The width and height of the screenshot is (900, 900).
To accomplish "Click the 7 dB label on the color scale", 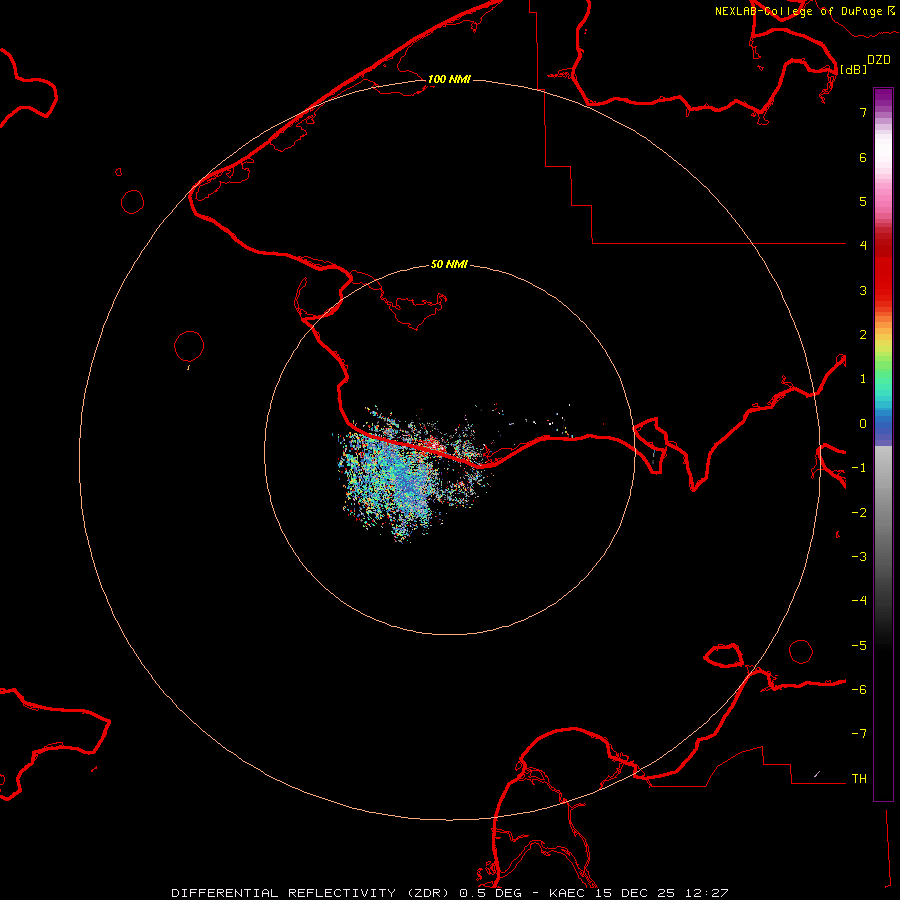I will (x=863, y=112).
